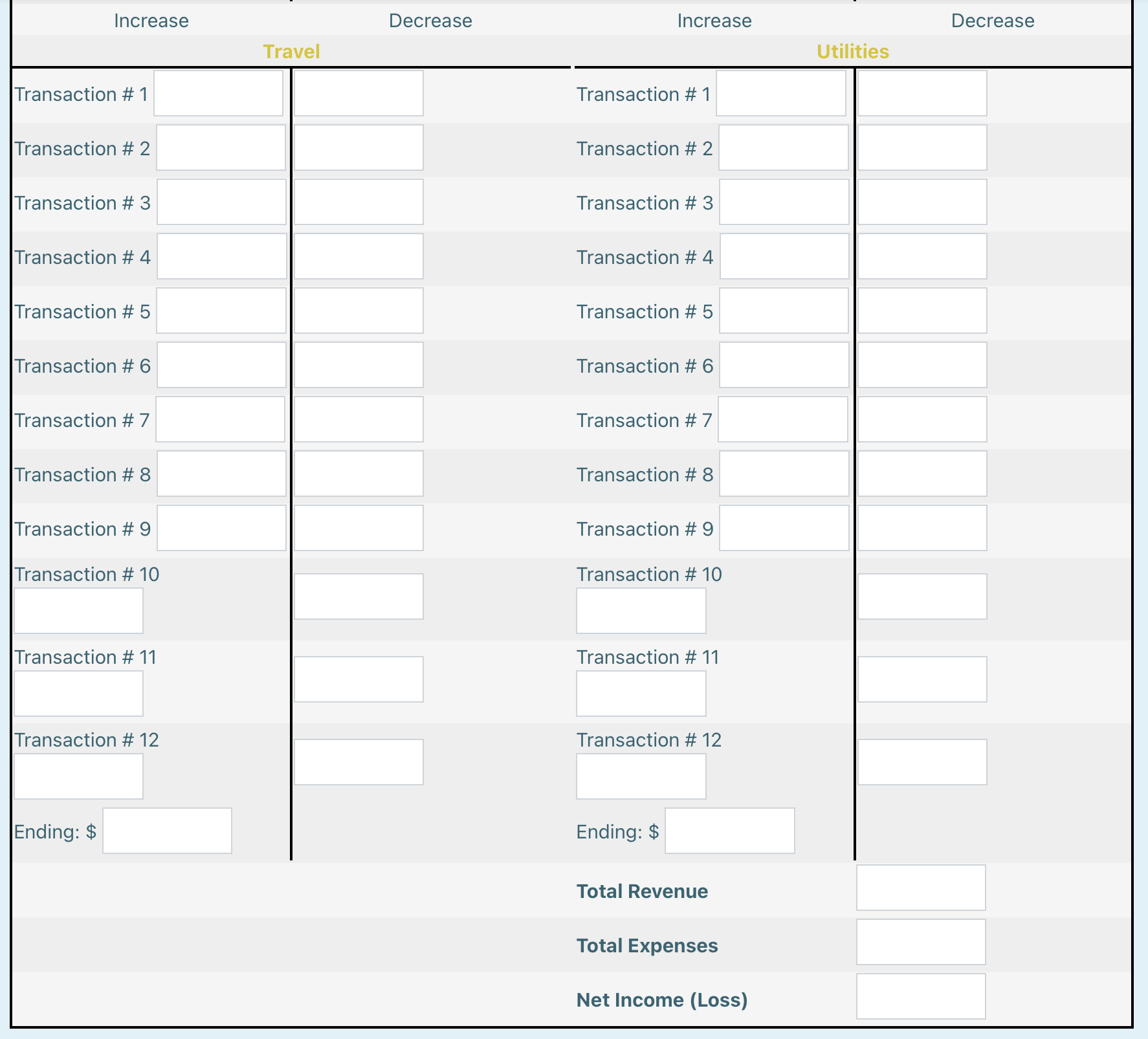Select the Travel Transaction # 2 Increase field
The height and width of the screenshot is (1039, 1148).
point(220,148)
